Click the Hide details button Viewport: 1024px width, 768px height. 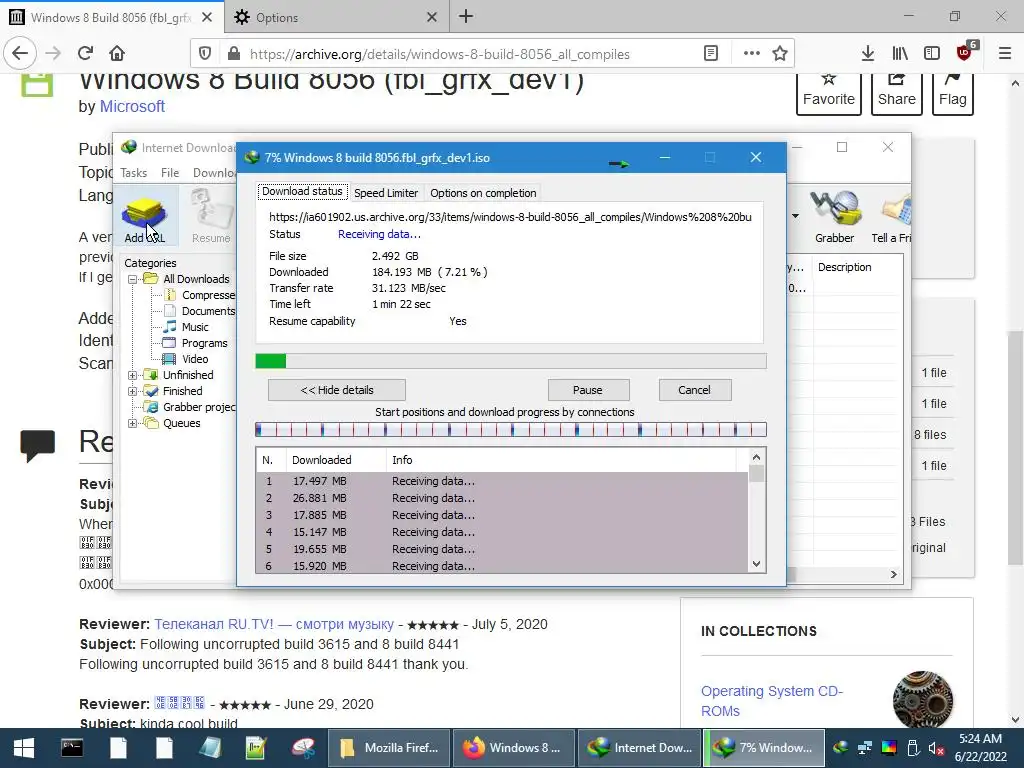tap(337, 390)
